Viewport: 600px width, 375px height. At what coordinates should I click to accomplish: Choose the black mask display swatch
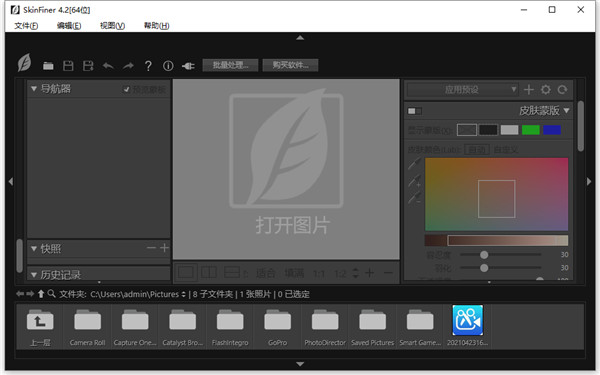(488, 130)
